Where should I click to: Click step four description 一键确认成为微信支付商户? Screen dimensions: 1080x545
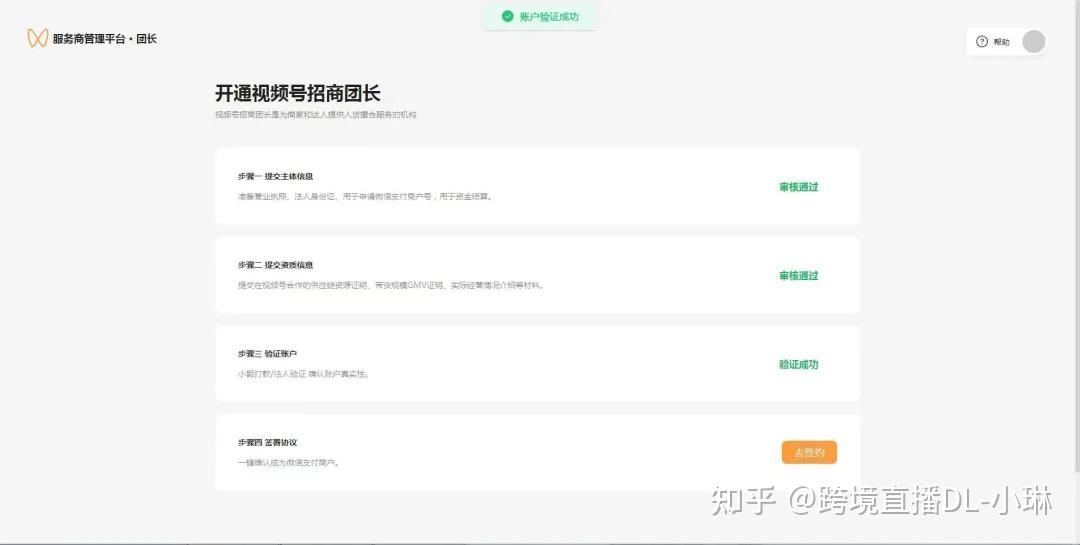pos(289,462)
